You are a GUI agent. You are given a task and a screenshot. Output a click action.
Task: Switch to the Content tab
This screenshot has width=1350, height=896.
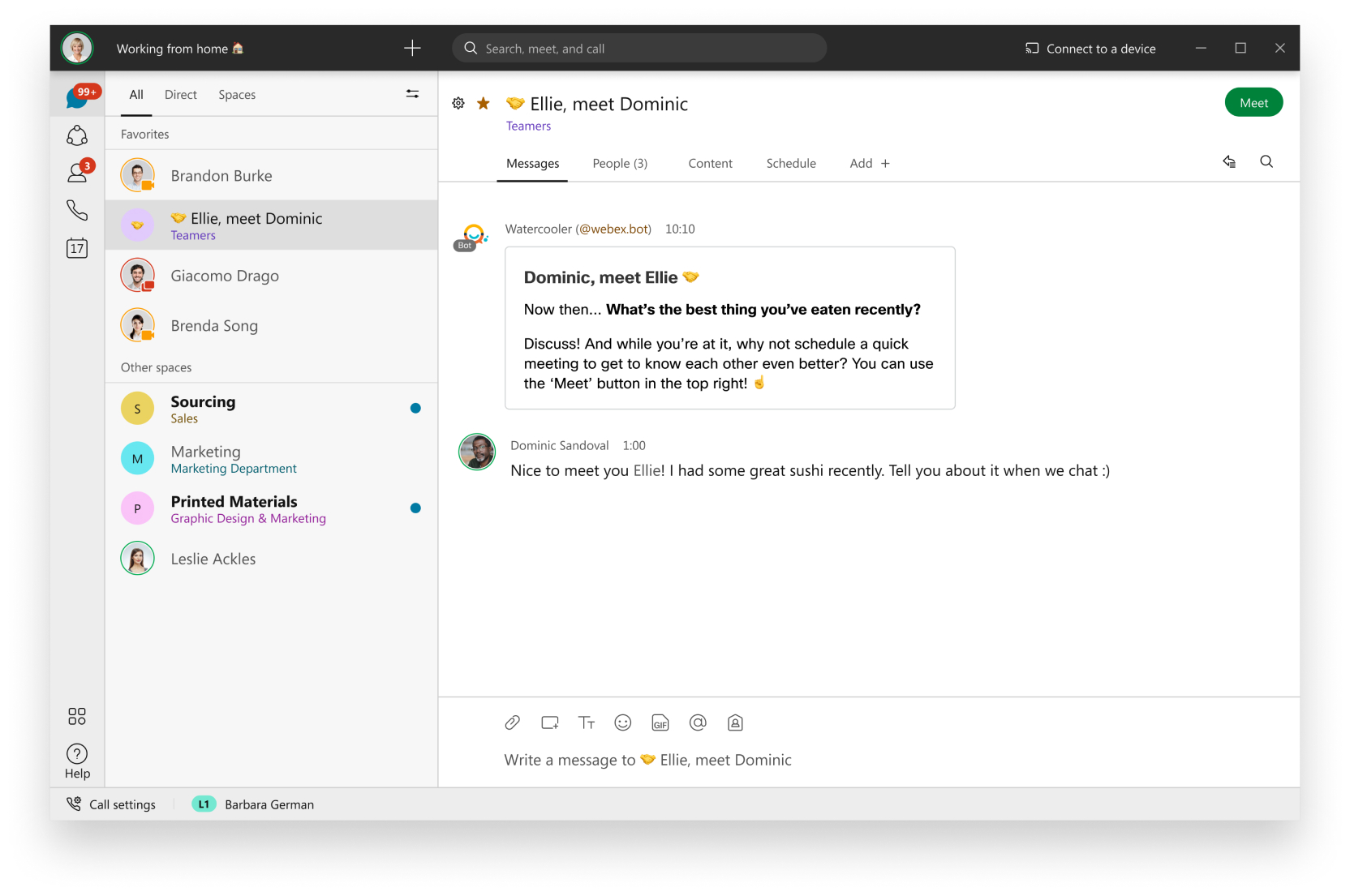click(x=710, y=164)
